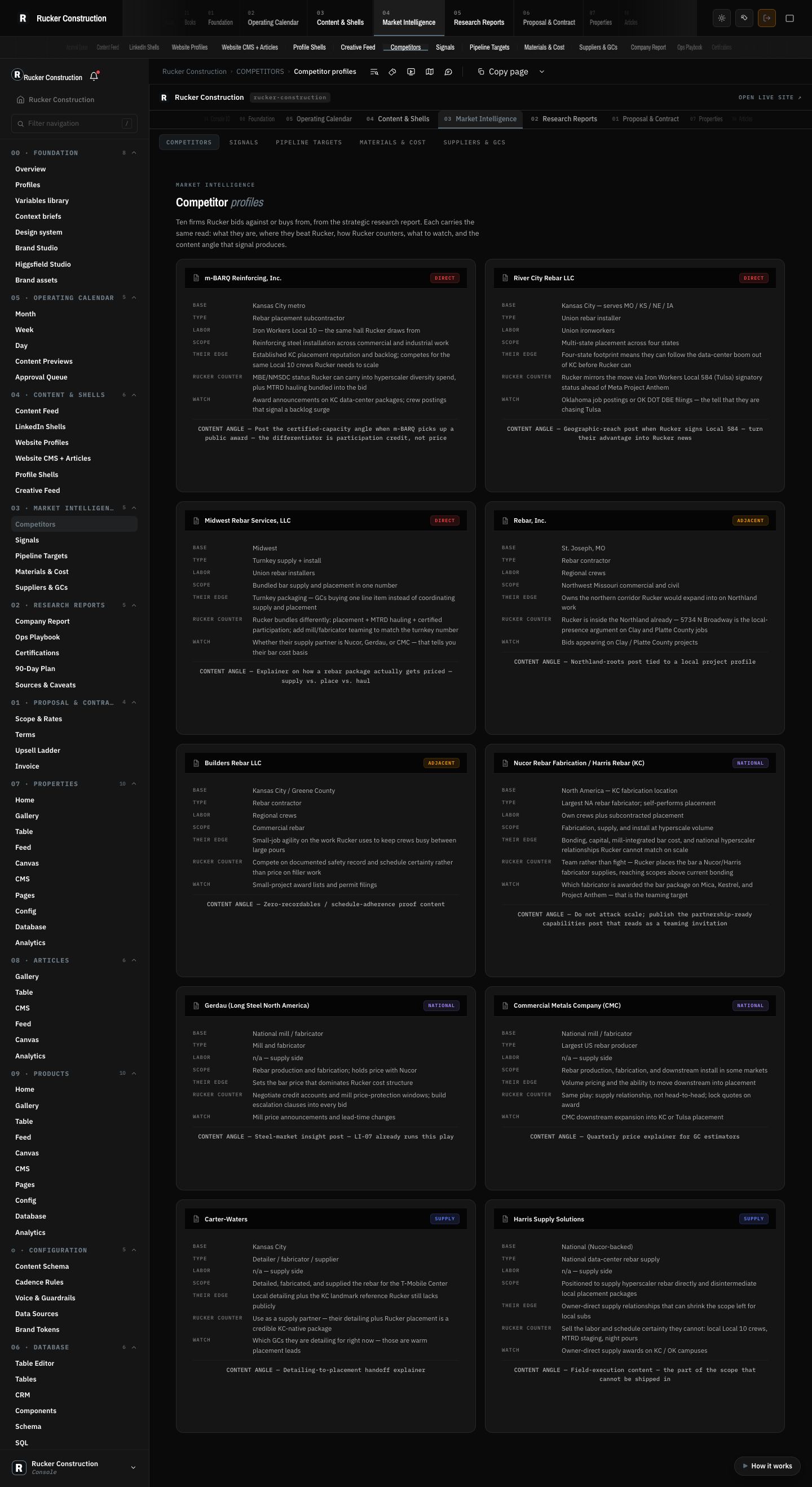Collapse the 06 Database sidebar section

pos(134,1347)
